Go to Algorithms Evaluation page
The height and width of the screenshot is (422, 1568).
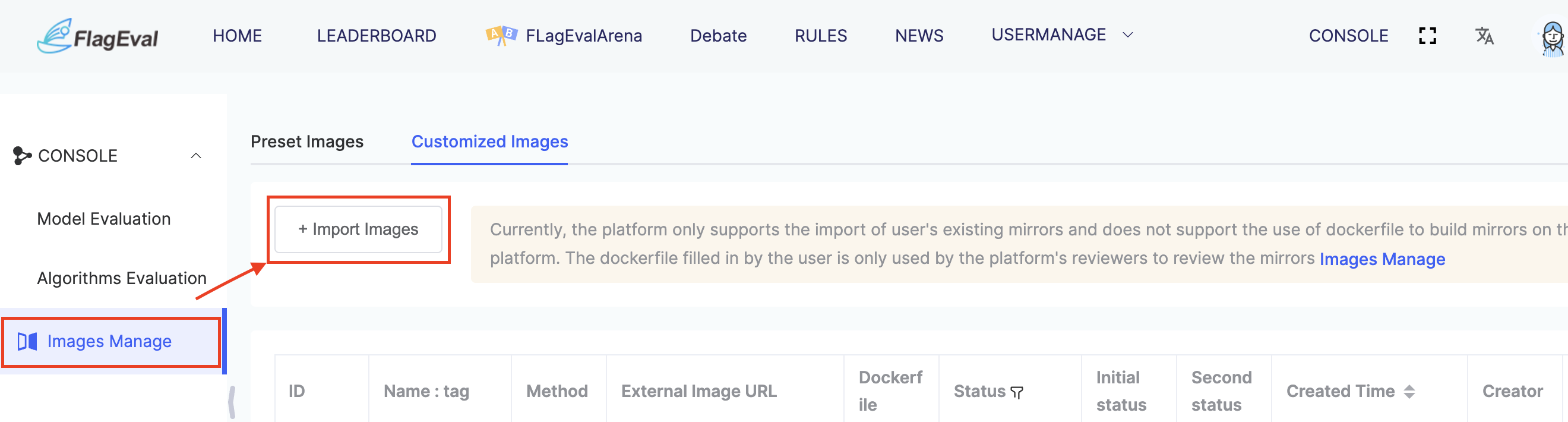[122, 278]
